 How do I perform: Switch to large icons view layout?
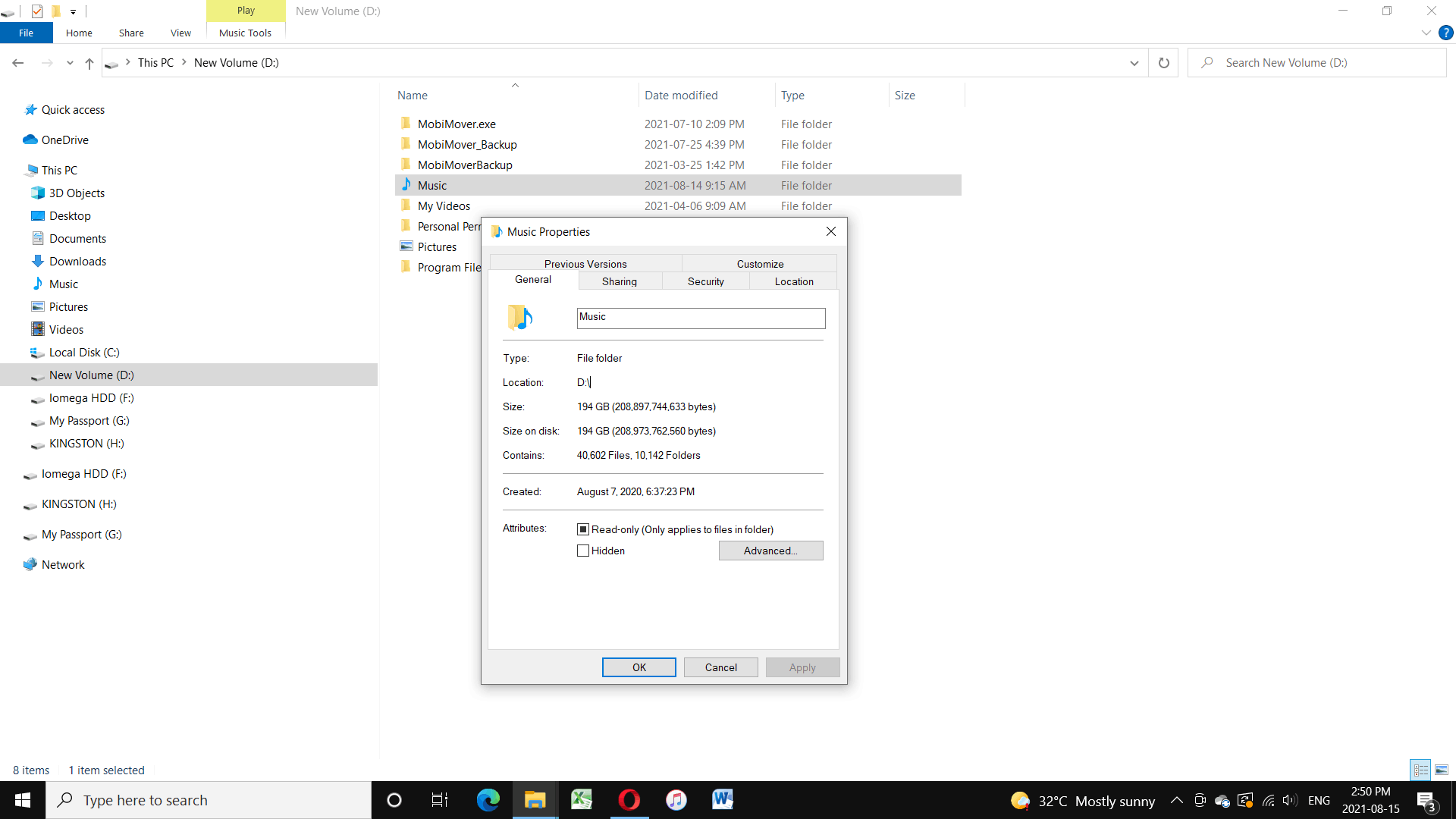coord(1442,770)
